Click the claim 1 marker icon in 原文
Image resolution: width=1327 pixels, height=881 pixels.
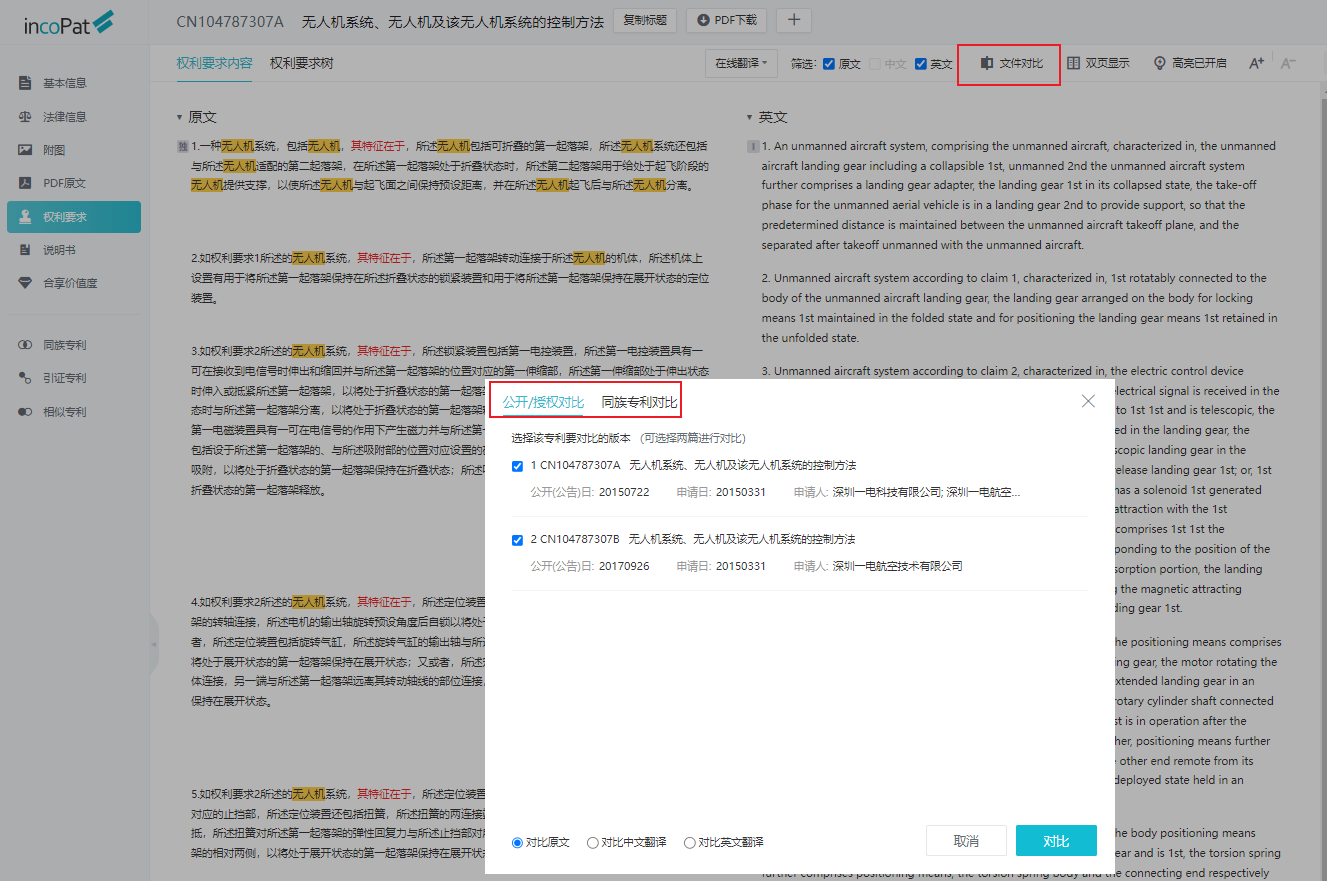click(182, 146)
